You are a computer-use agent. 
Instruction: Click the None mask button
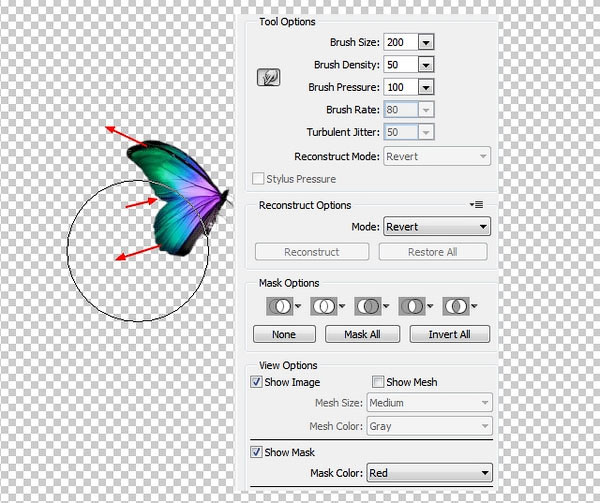(x=284, y=334)
